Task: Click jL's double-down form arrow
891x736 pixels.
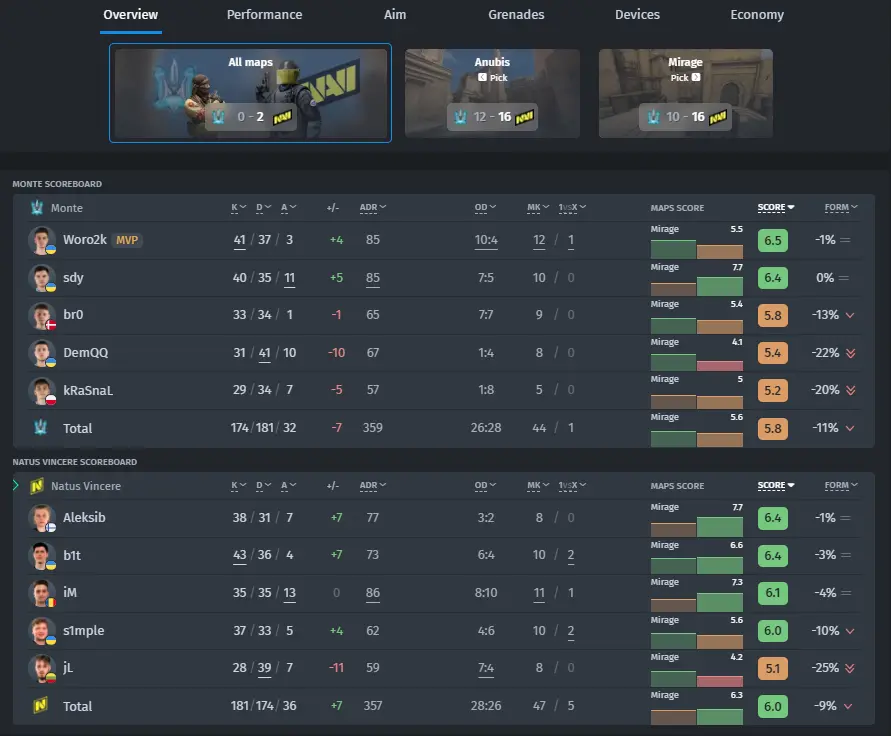Action: coord(850,668)
